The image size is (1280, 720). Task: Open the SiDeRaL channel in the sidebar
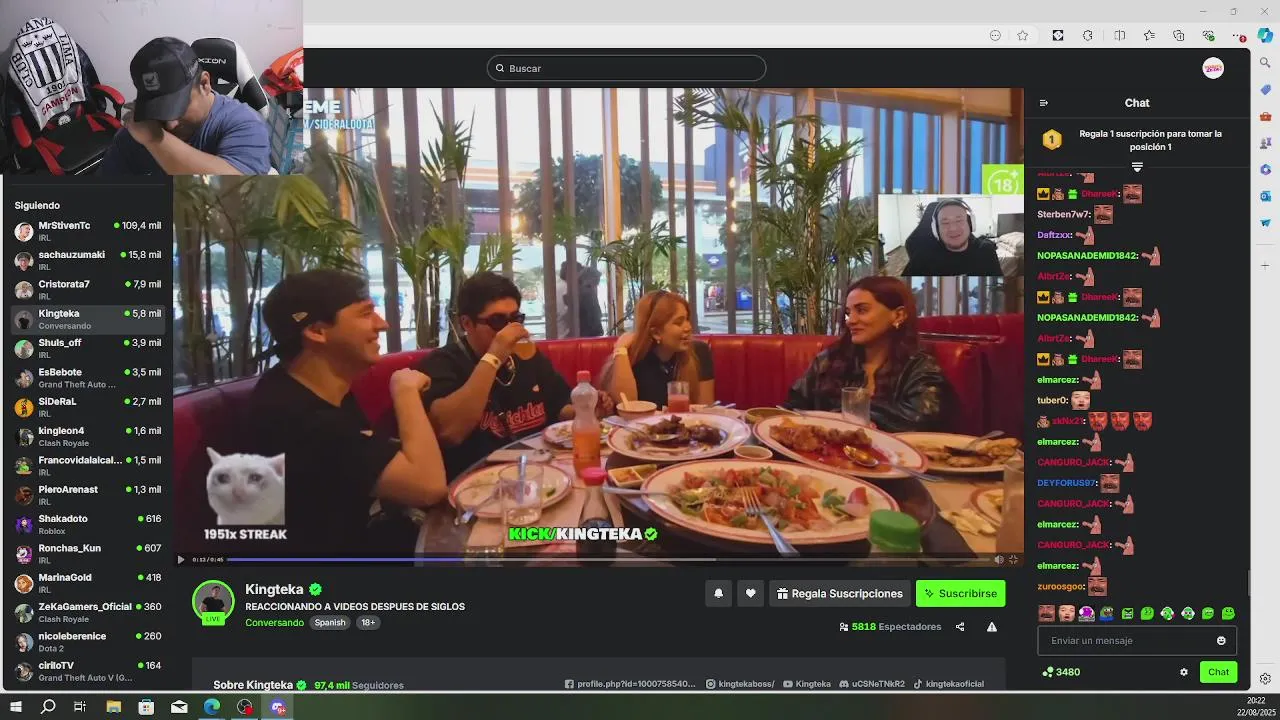click(x=88, y=407)
